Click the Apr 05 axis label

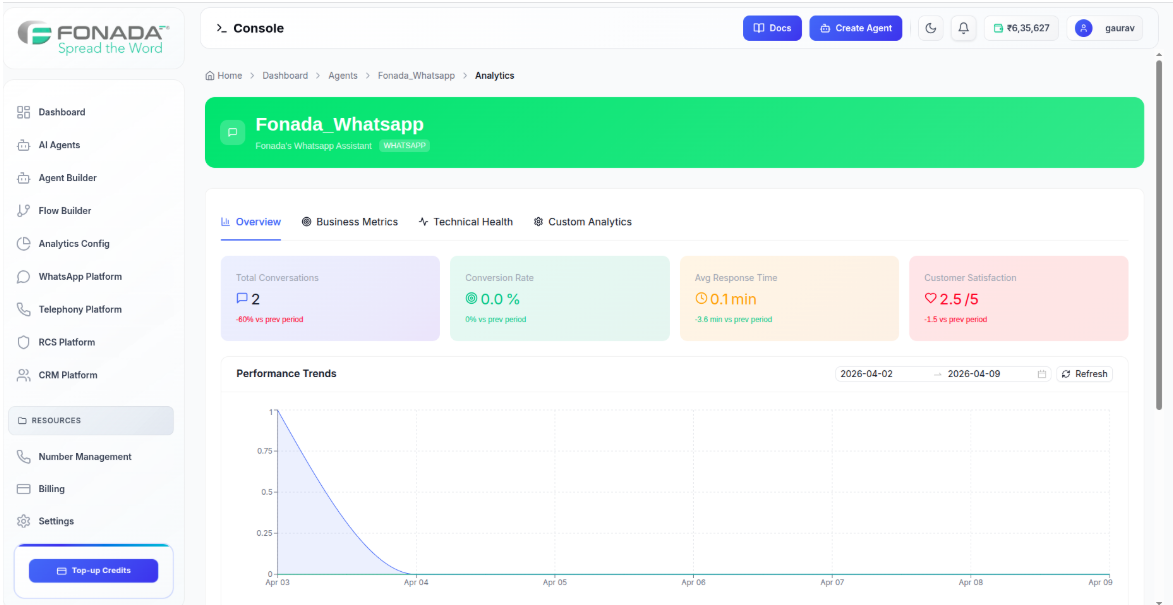[555, 582]
